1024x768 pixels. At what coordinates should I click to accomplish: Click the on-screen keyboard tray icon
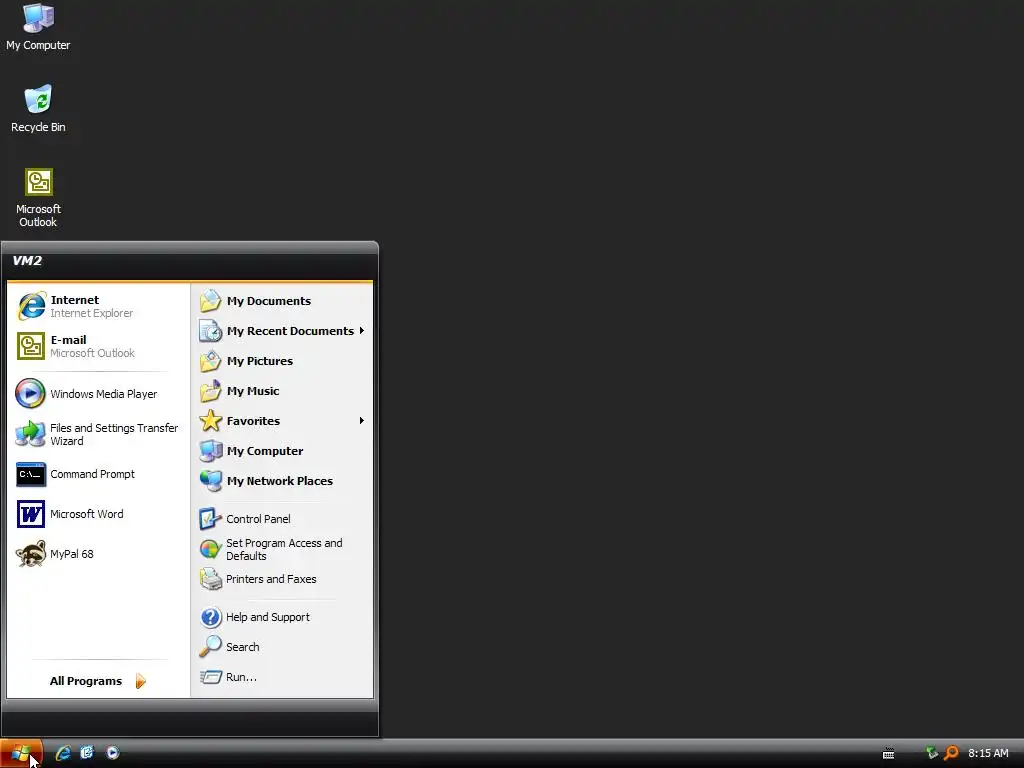click(888, 753)
